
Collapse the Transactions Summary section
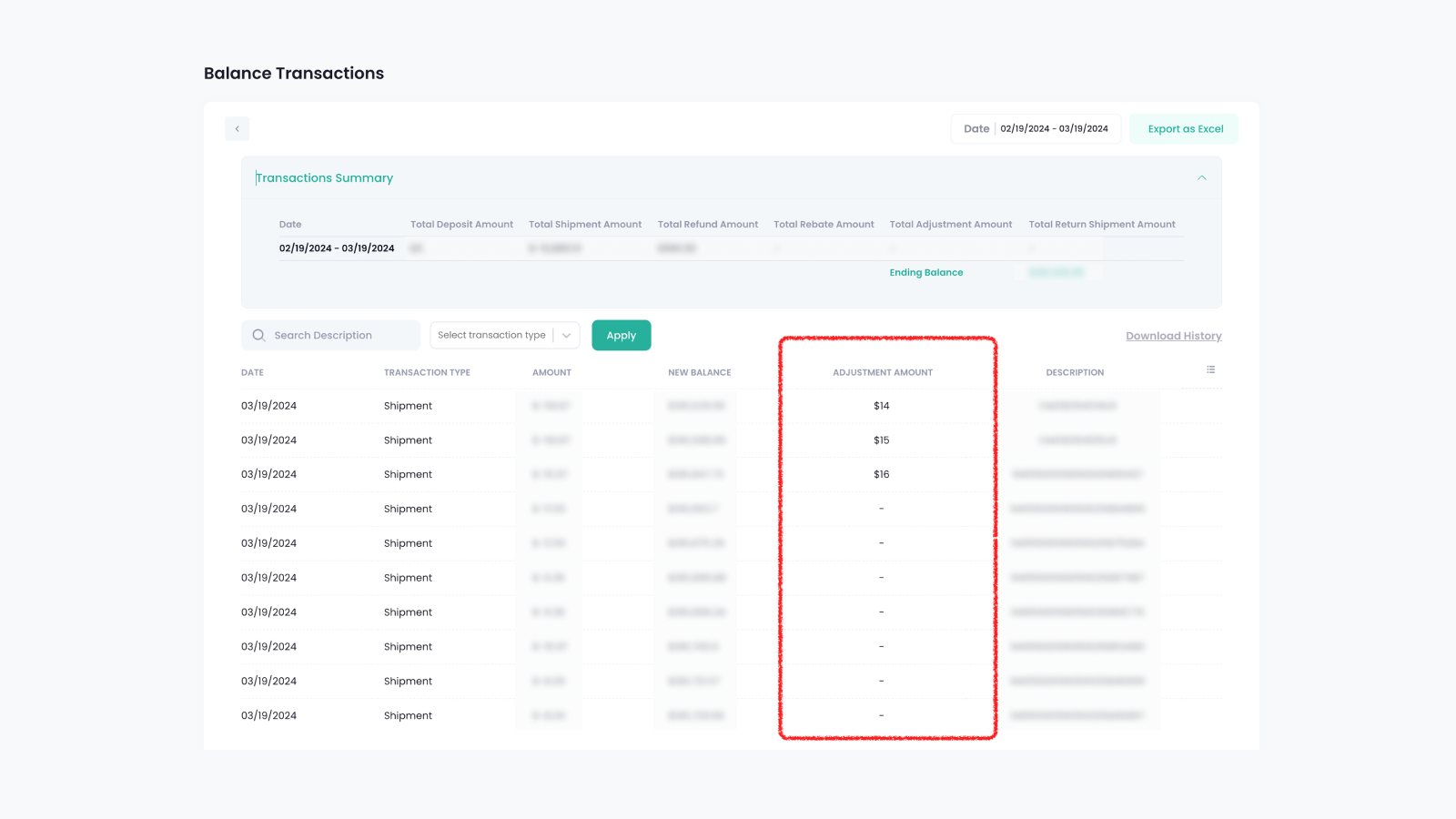click(1201, 177)
